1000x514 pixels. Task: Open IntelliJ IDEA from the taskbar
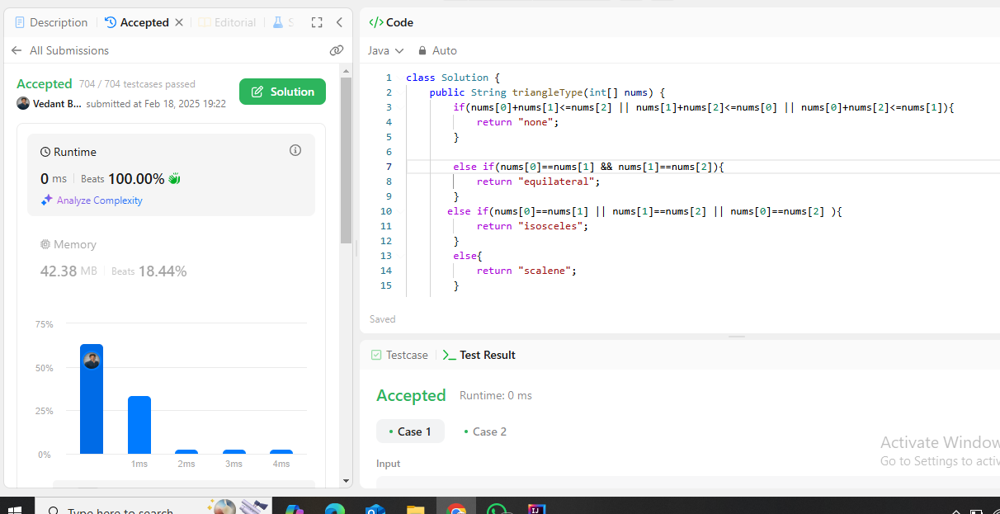[x=534, y=509]
